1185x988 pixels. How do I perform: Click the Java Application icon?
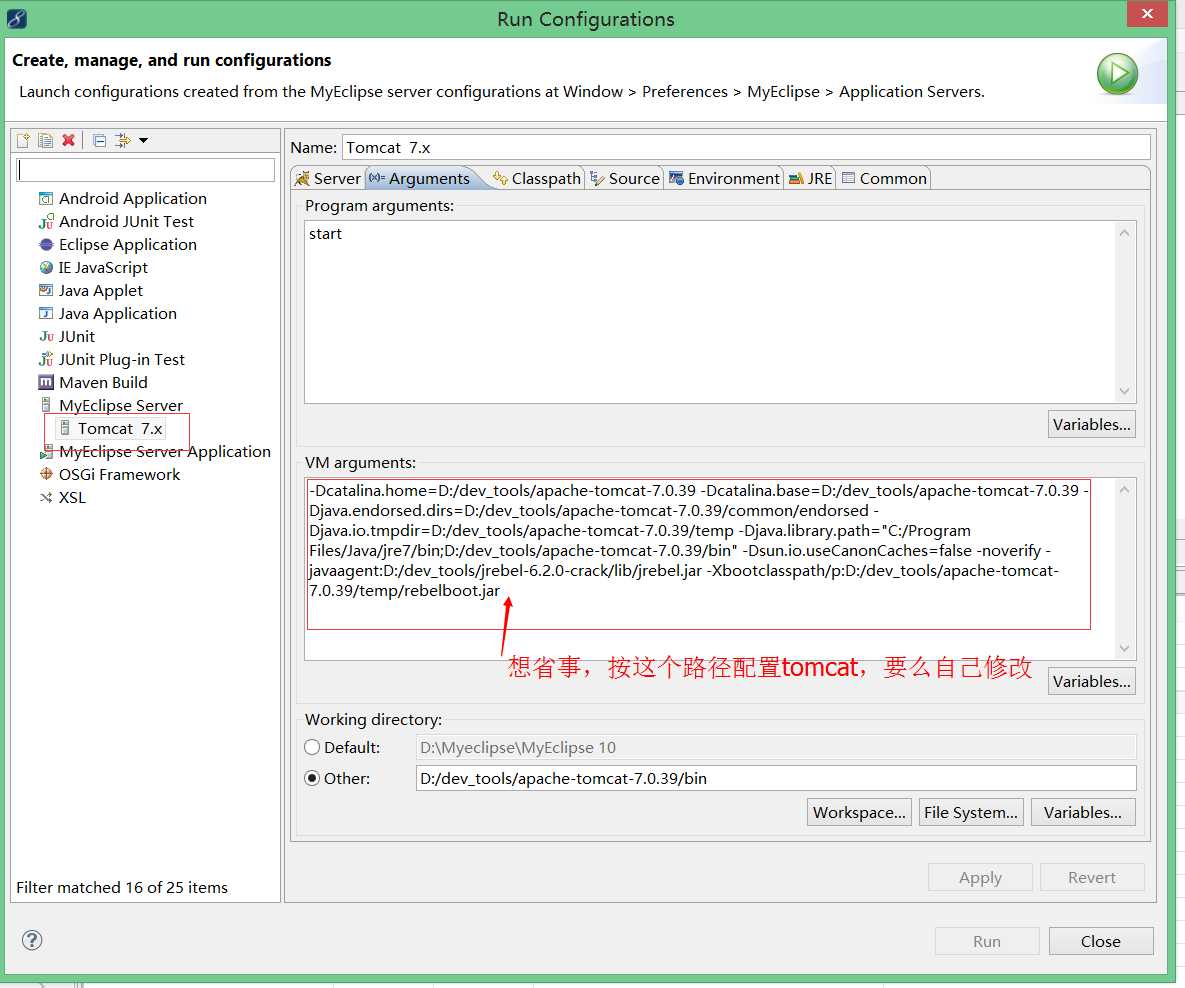46,314
